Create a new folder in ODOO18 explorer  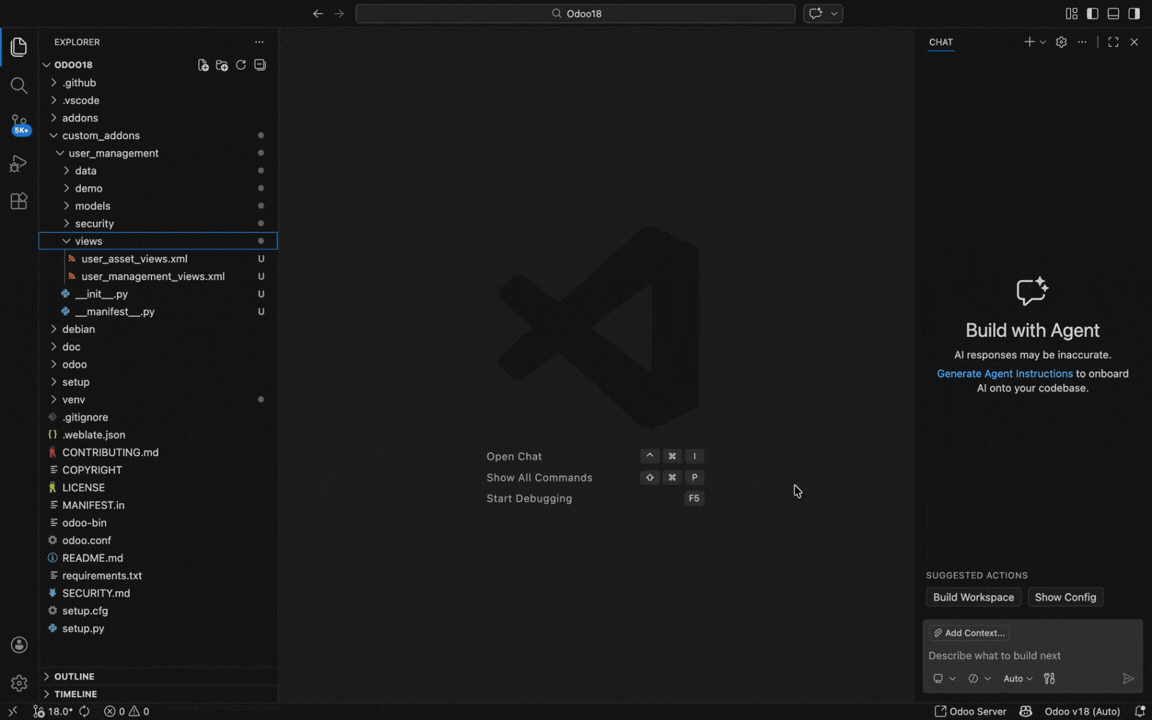click(222, 65)
